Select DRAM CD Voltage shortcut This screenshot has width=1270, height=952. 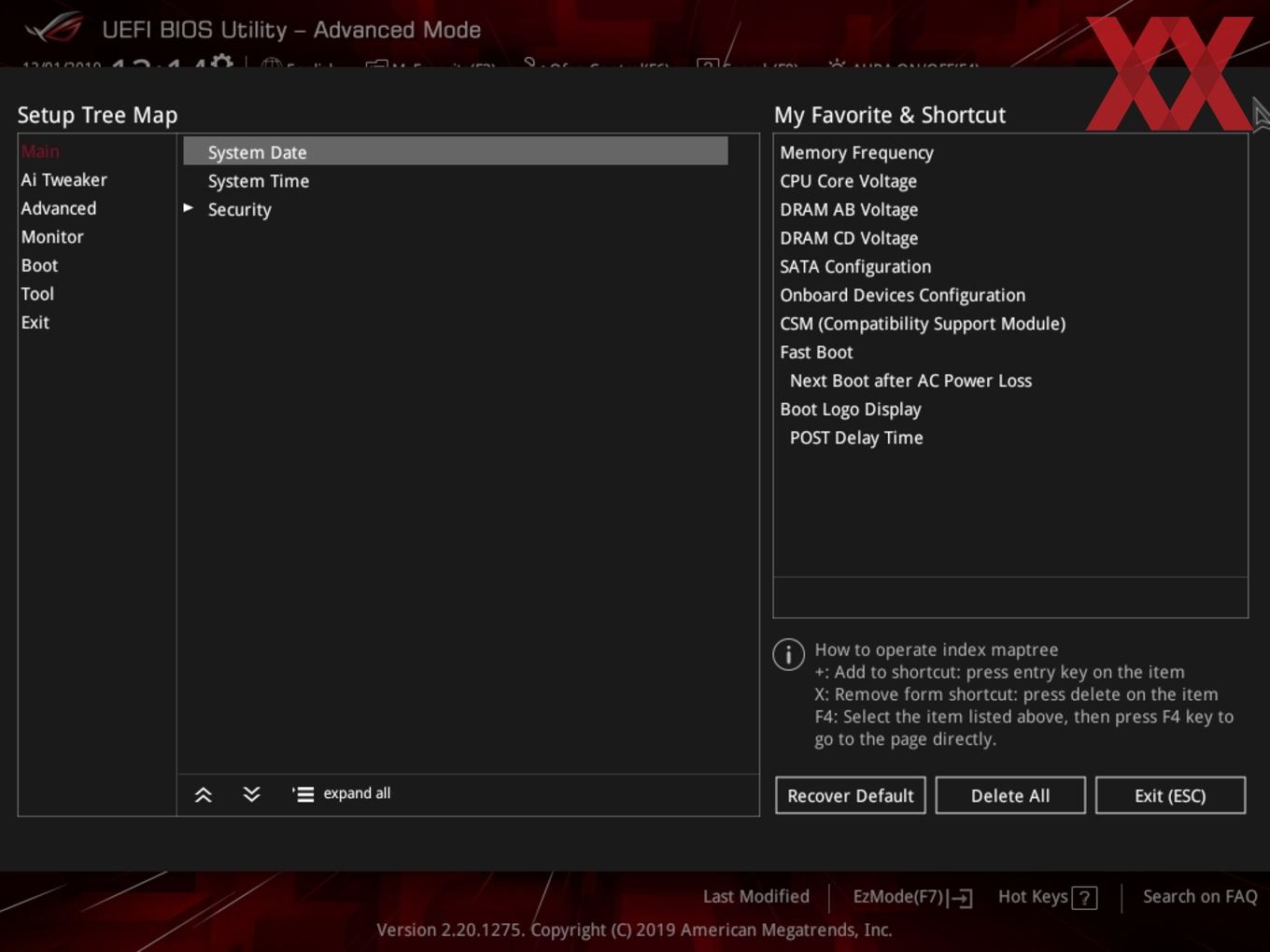pos(849,239)
